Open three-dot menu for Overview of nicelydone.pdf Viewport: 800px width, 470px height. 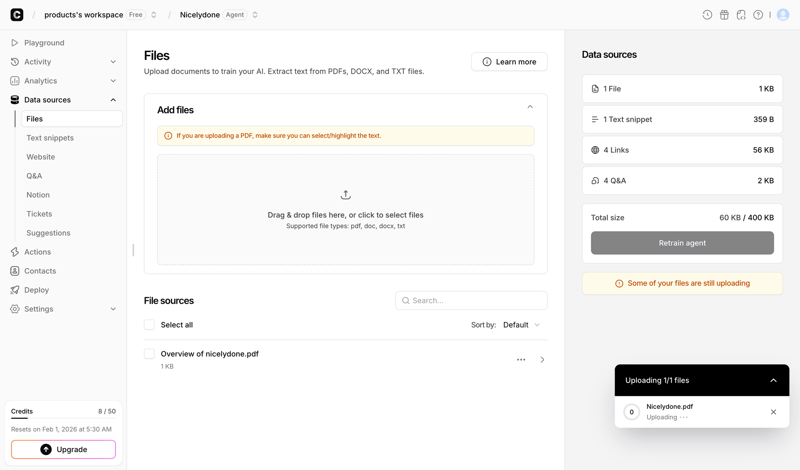pos(521,360)
